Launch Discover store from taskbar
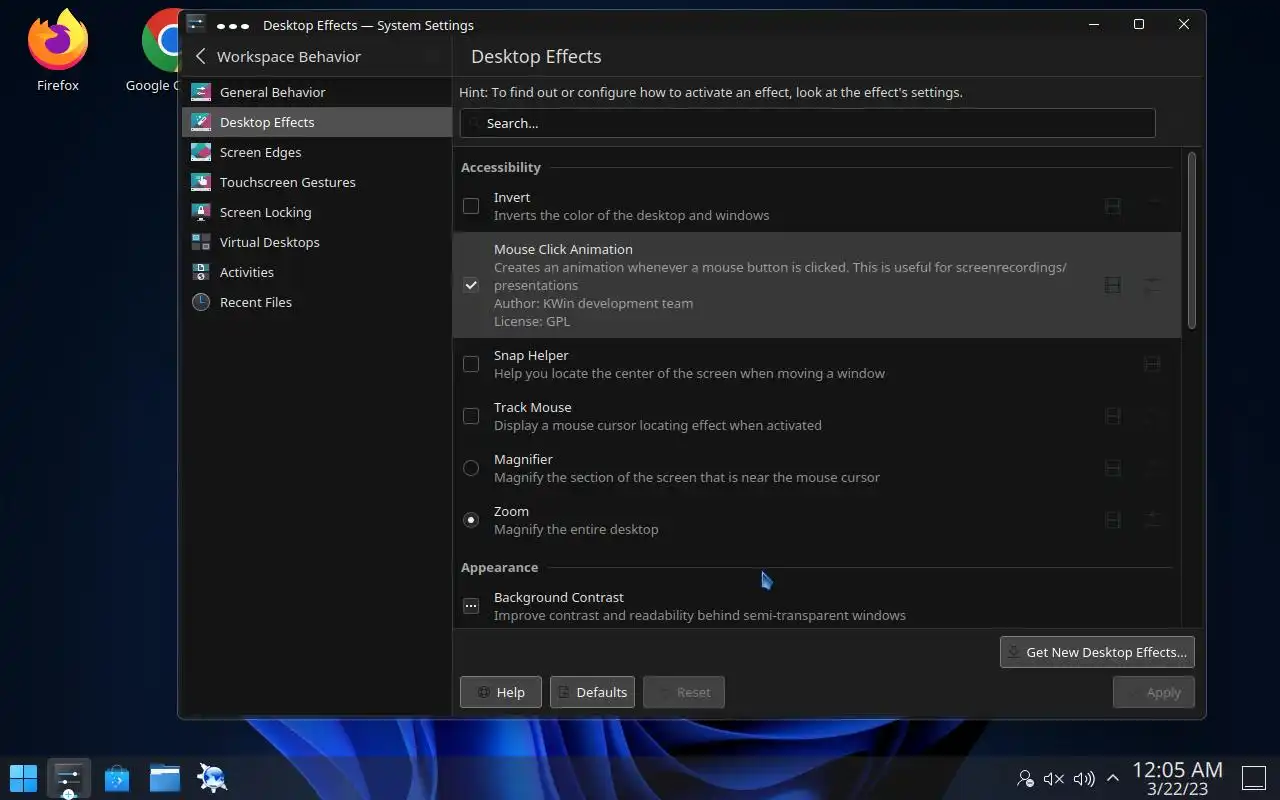Image resolution: width=1280 pixels, height=800 pixels. (117, 777)
